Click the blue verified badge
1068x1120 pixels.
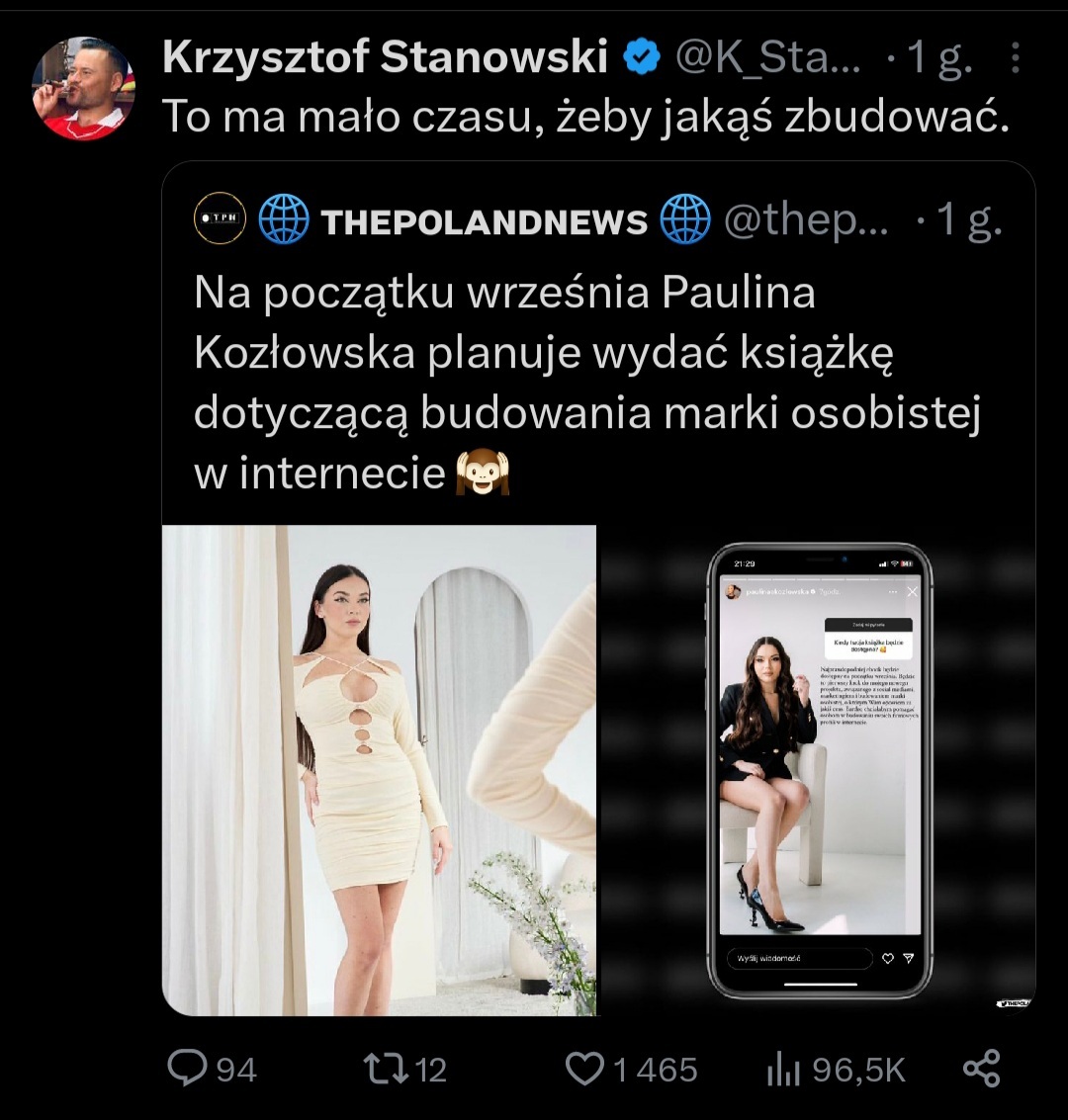[x=642, y=59]
